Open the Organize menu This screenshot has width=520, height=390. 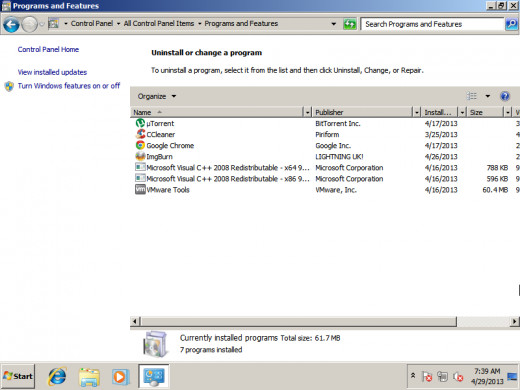tap(157, 96)
